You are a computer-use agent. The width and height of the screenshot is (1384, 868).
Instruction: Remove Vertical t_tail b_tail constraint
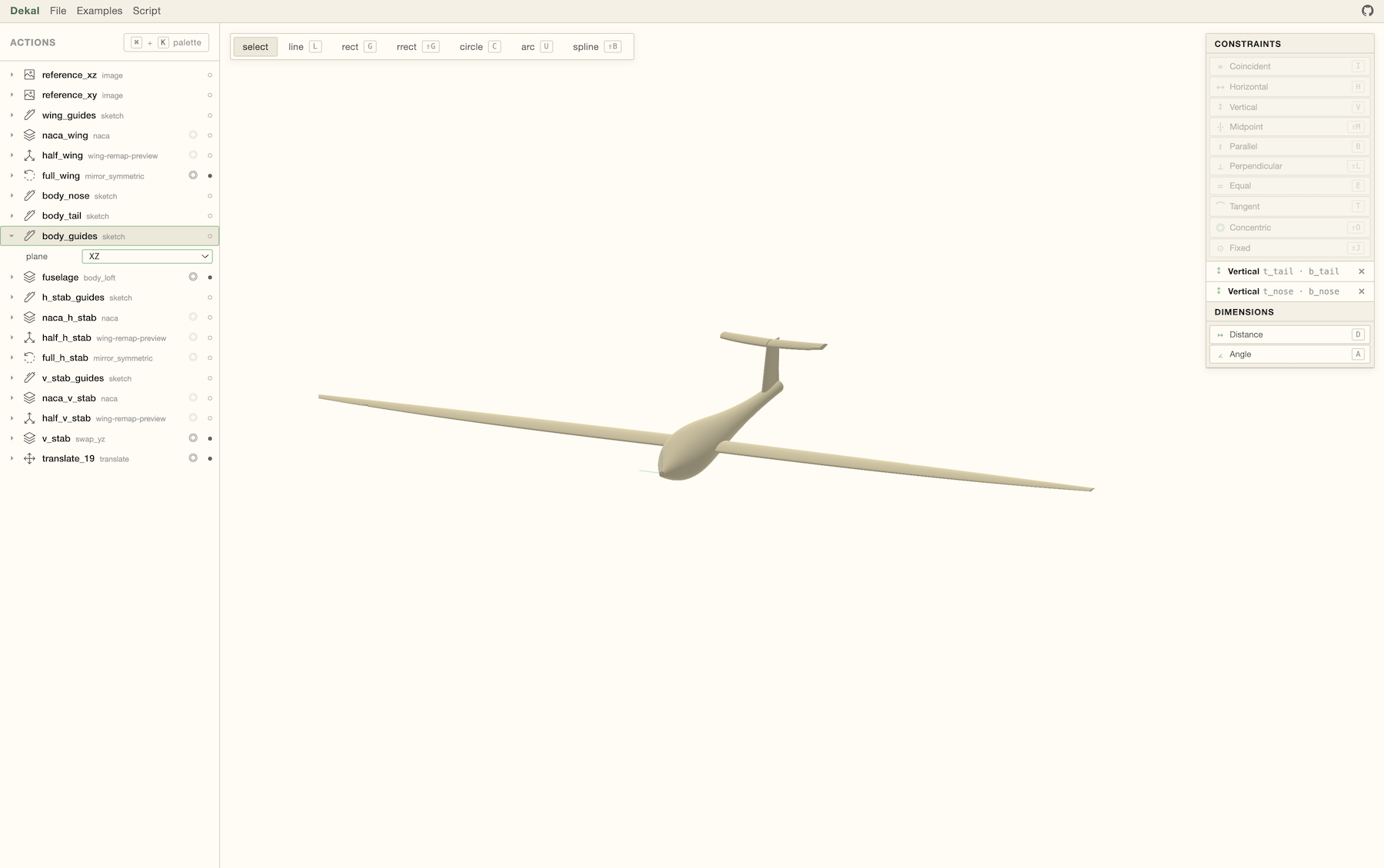click(1361, 271)
